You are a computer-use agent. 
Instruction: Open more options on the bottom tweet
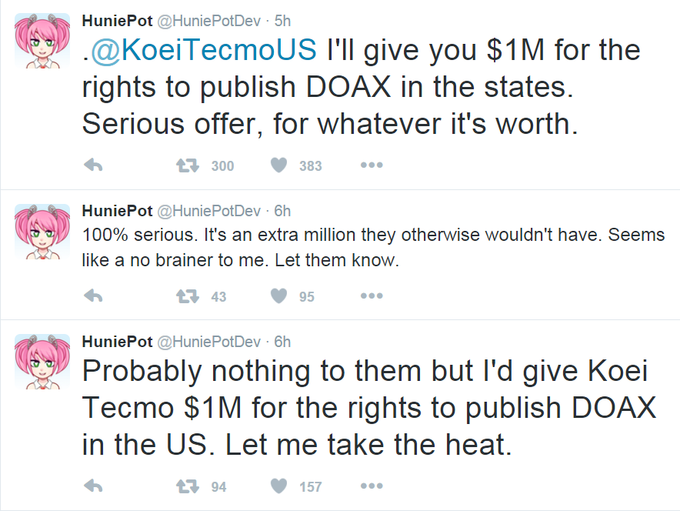[x=372, y=486]
